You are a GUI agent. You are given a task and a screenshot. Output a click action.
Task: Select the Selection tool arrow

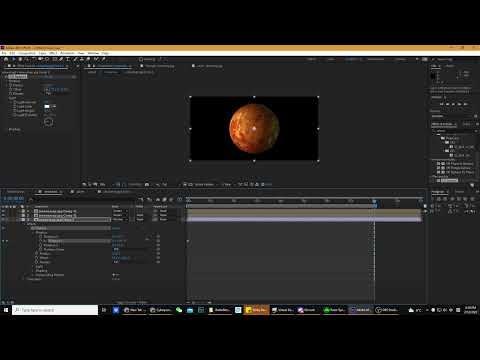point(13,59)
